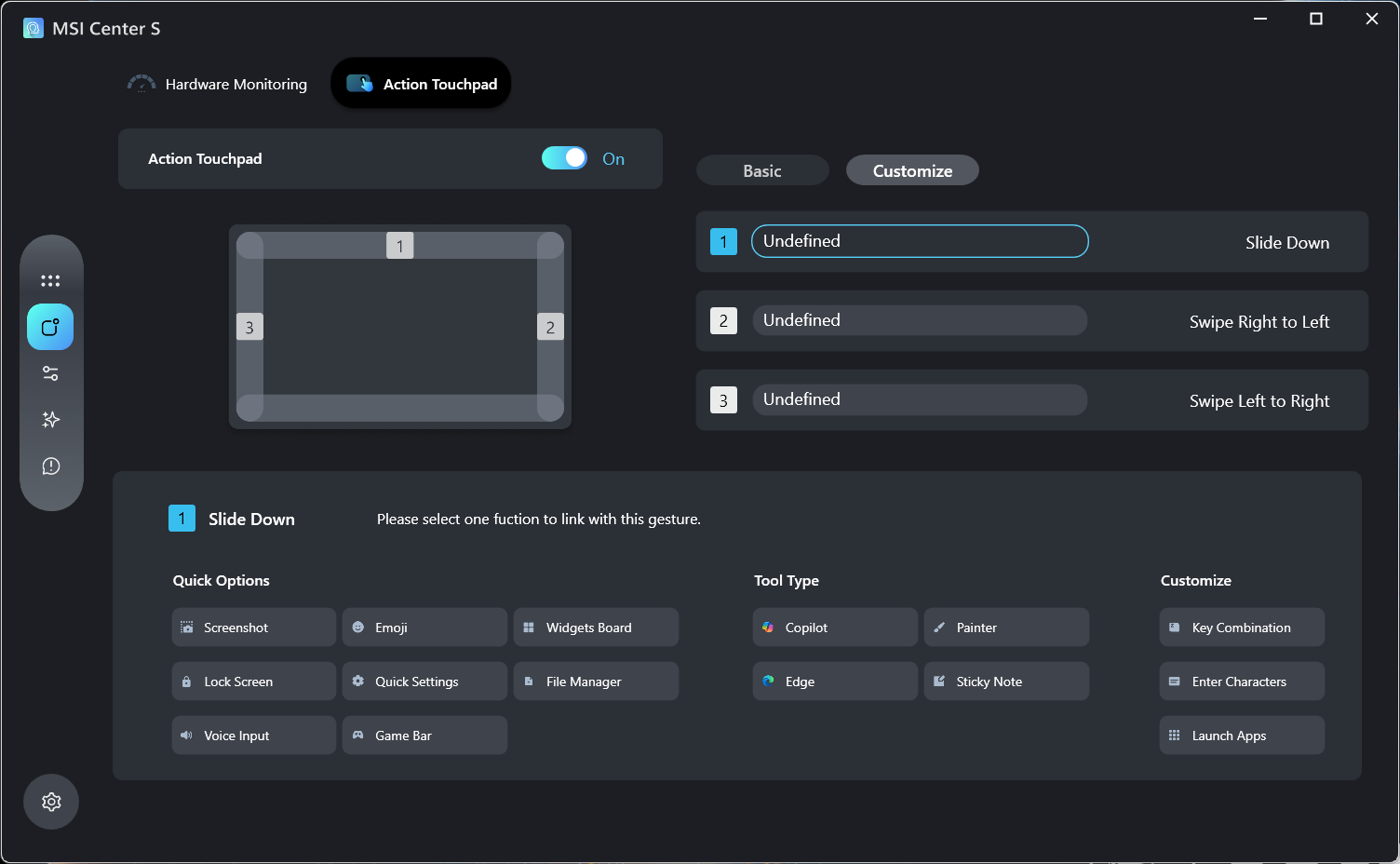Image resolution: width=1400 pixels, height=864 pixels.
Task: Open the gear settings button
Action: coord(51,802)
